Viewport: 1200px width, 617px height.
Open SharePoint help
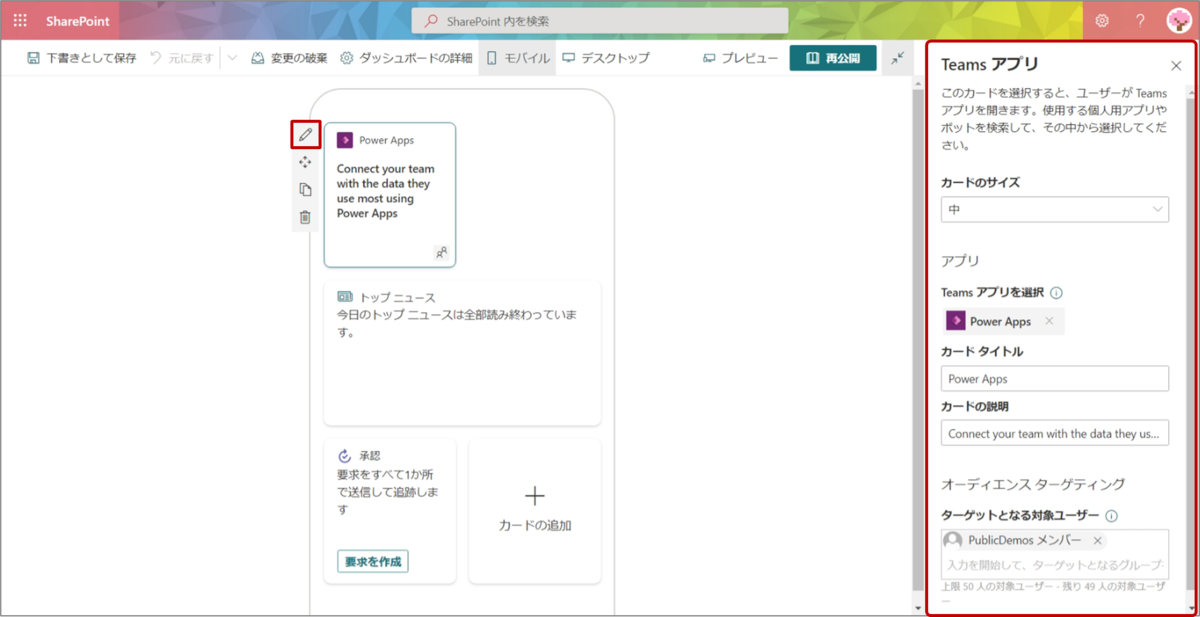[1139, 20]
